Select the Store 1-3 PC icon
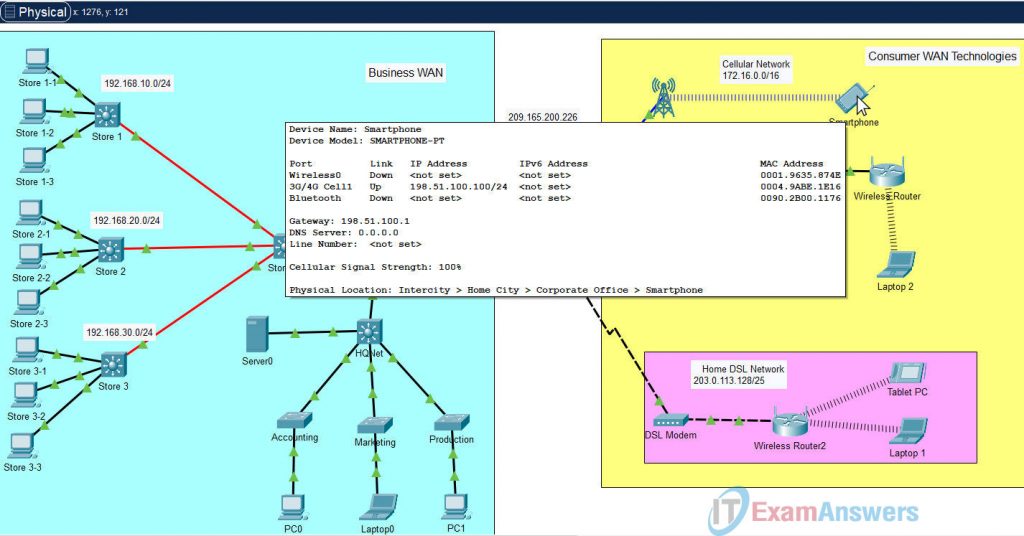The width and height of the screenshot is (1024, 536). (33, 160)
